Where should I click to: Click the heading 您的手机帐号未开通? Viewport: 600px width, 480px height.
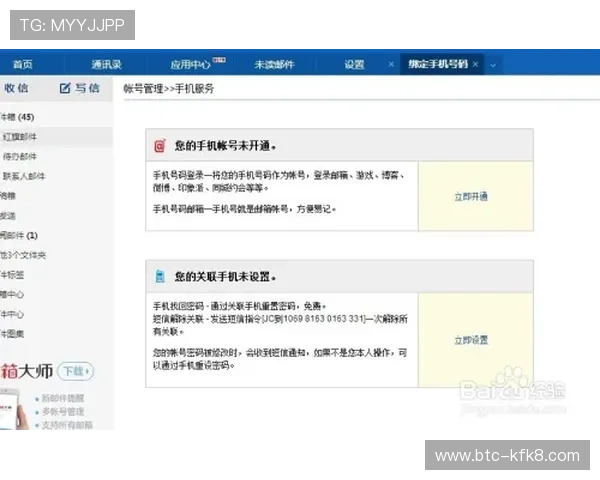(x=225, y=146)
